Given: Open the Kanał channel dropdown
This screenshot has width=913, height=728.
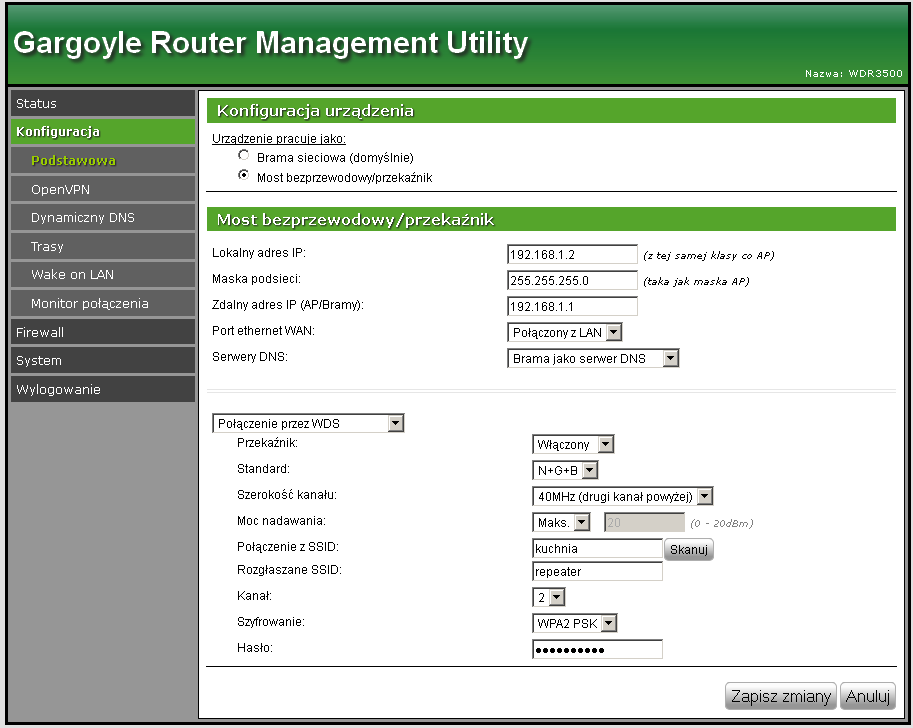Looking at the screenshot, I should (x=549, y=597).
